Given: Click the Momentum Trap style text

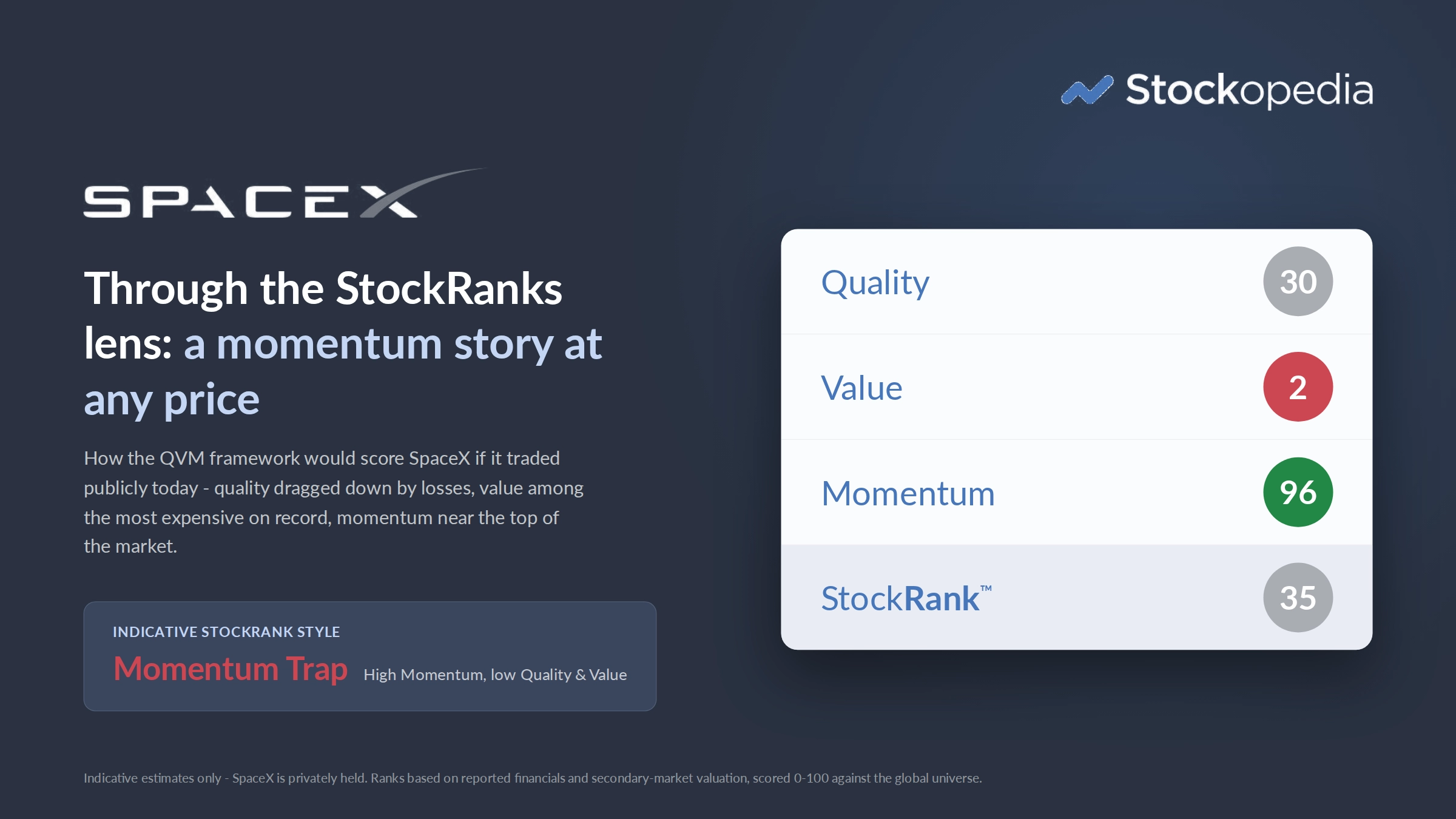Looking at the screenshot, I should [231, 669].
